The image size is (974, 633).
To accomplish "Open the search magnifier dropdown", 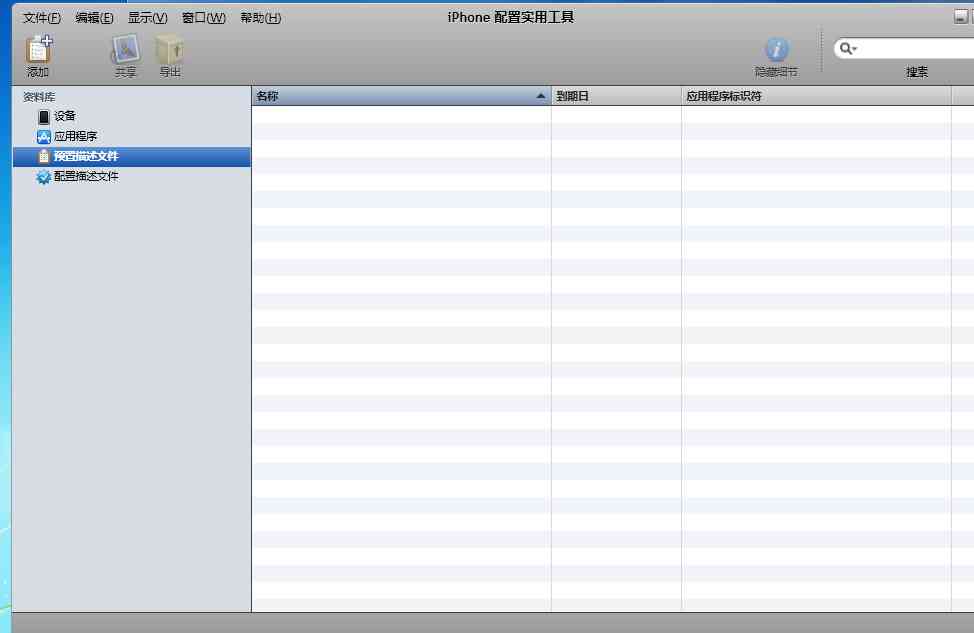I will pos(848,48).
